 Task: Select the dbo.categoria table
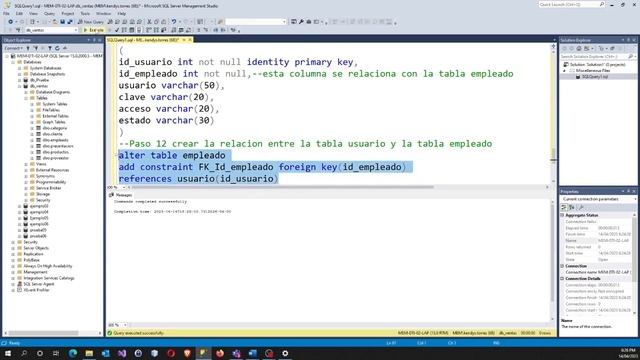[x=54, y=128]
